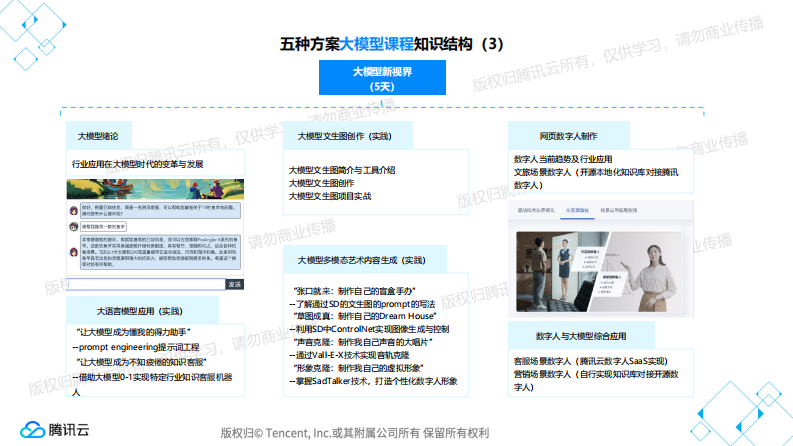
Task: Click 利用SD中ControlNet实现图像生成与控制 line
Action: click(369, 329)
